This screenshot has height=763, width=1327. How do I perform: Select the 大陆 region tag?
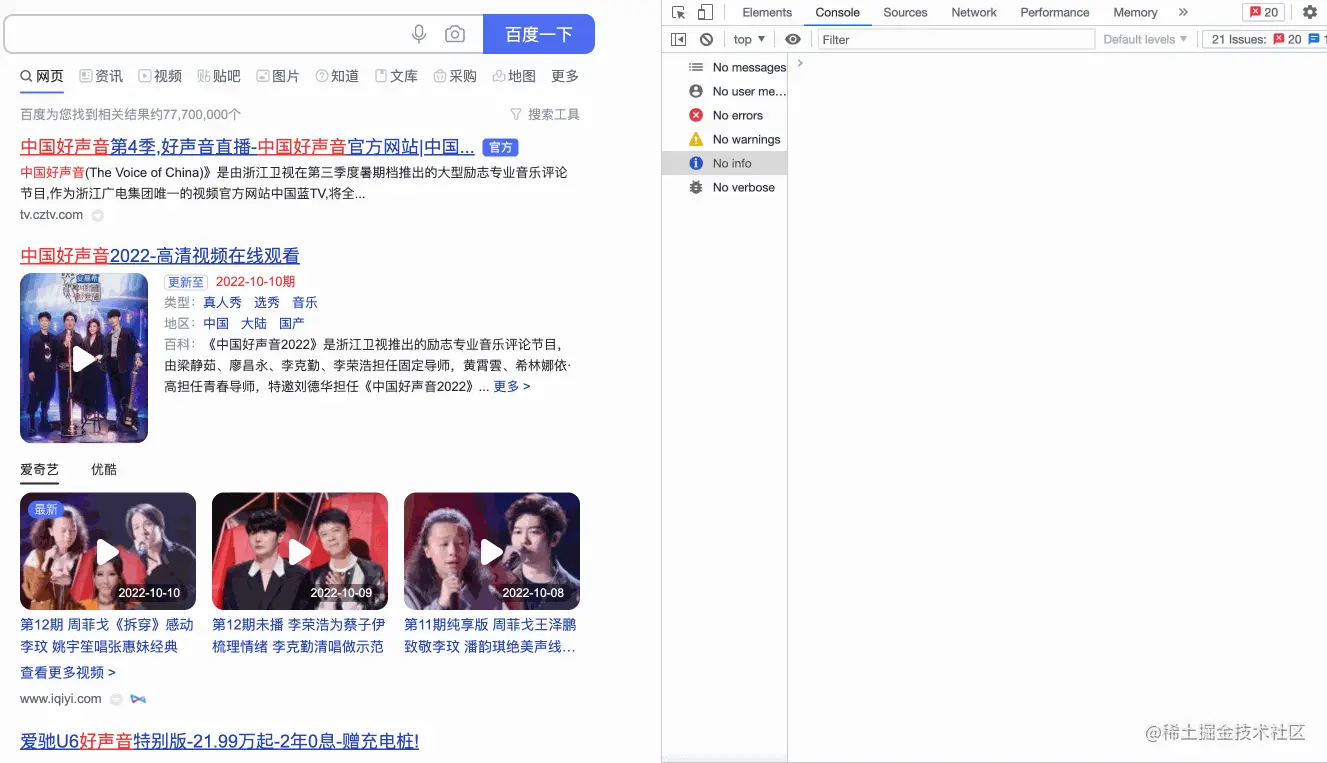[x=253, y=324]
